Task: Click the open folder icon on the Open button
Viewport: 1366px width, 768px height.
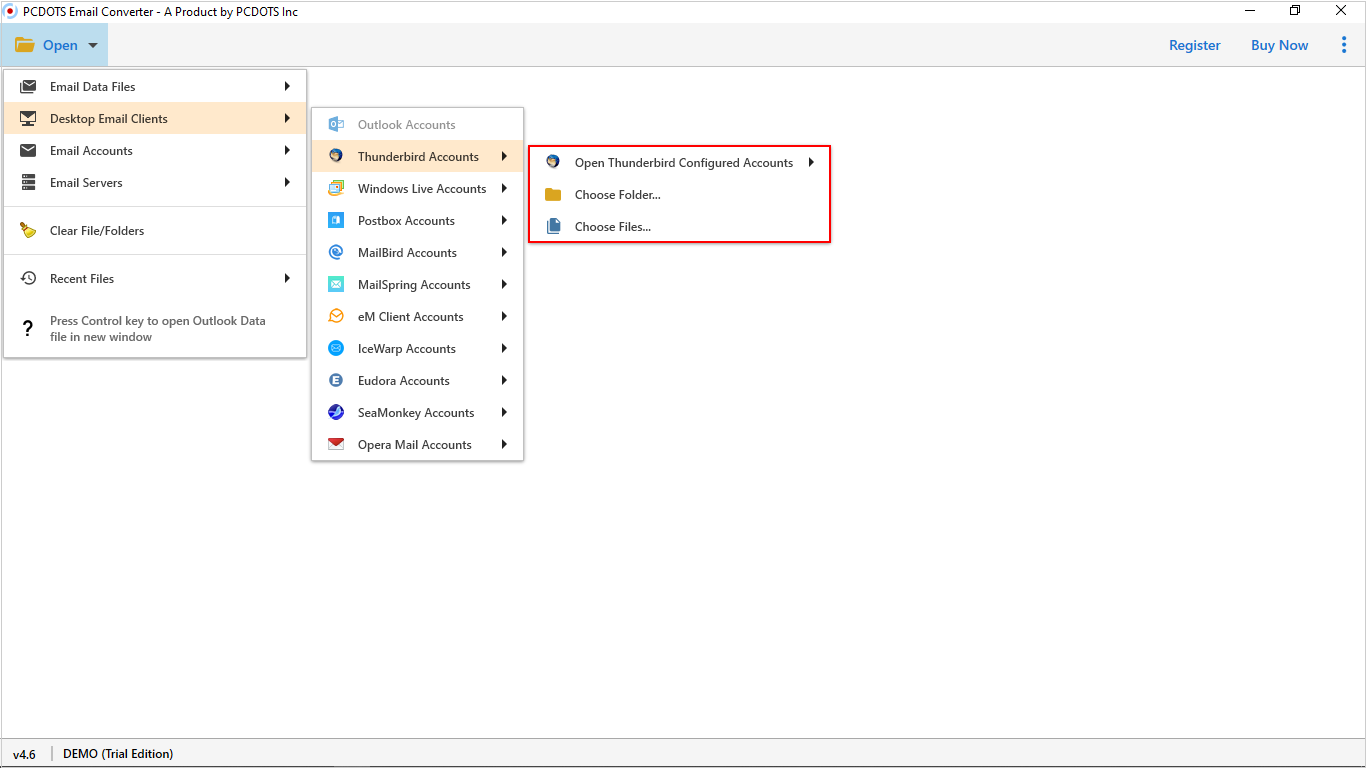Action: pyautogui.click(x=25, y=45)
